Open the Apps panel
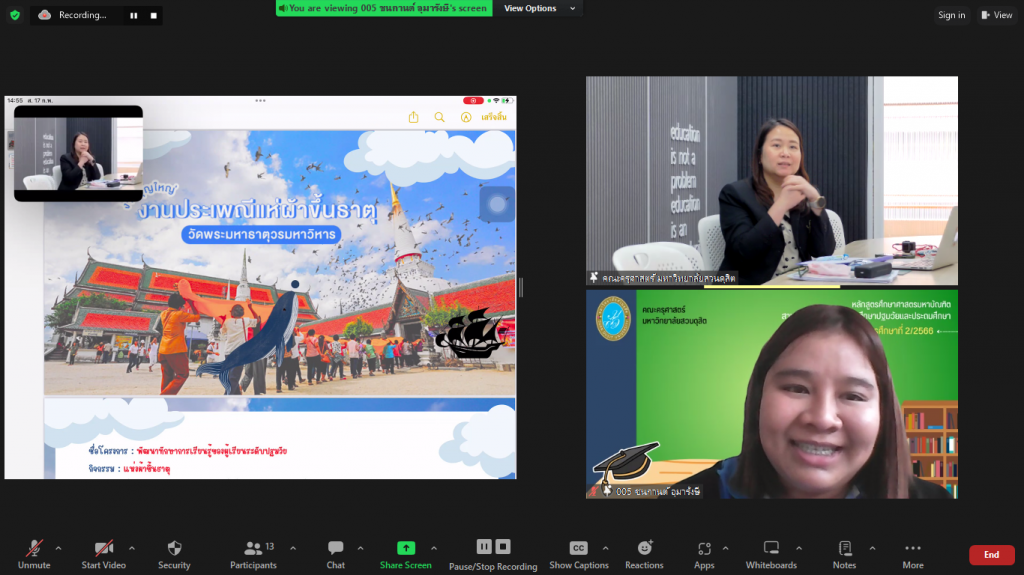 pyautogui.click(x=704, y=549)
